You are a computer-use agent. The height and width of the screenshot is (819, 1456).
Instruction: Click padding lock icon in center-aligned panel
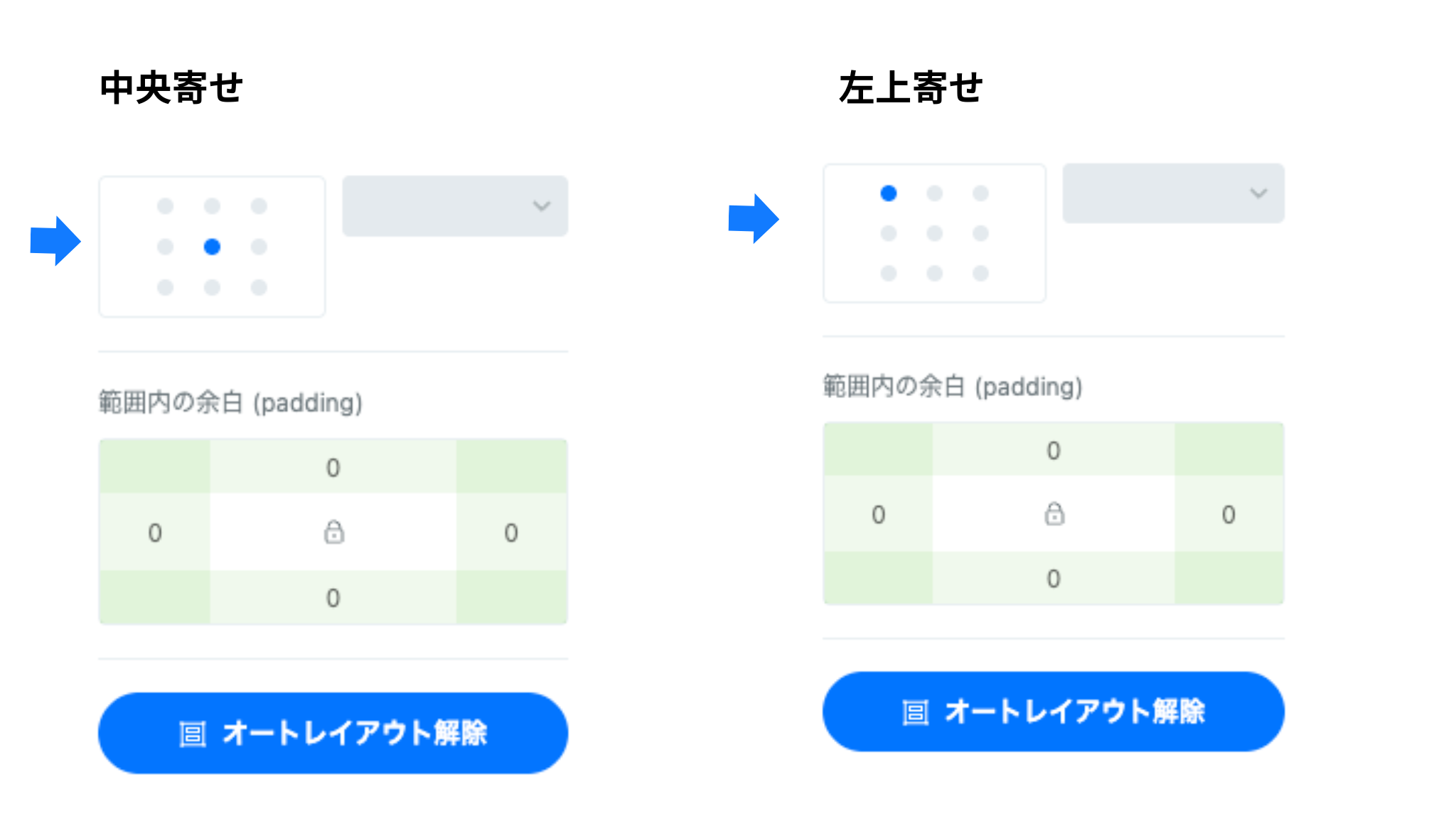tap(333, 532)
